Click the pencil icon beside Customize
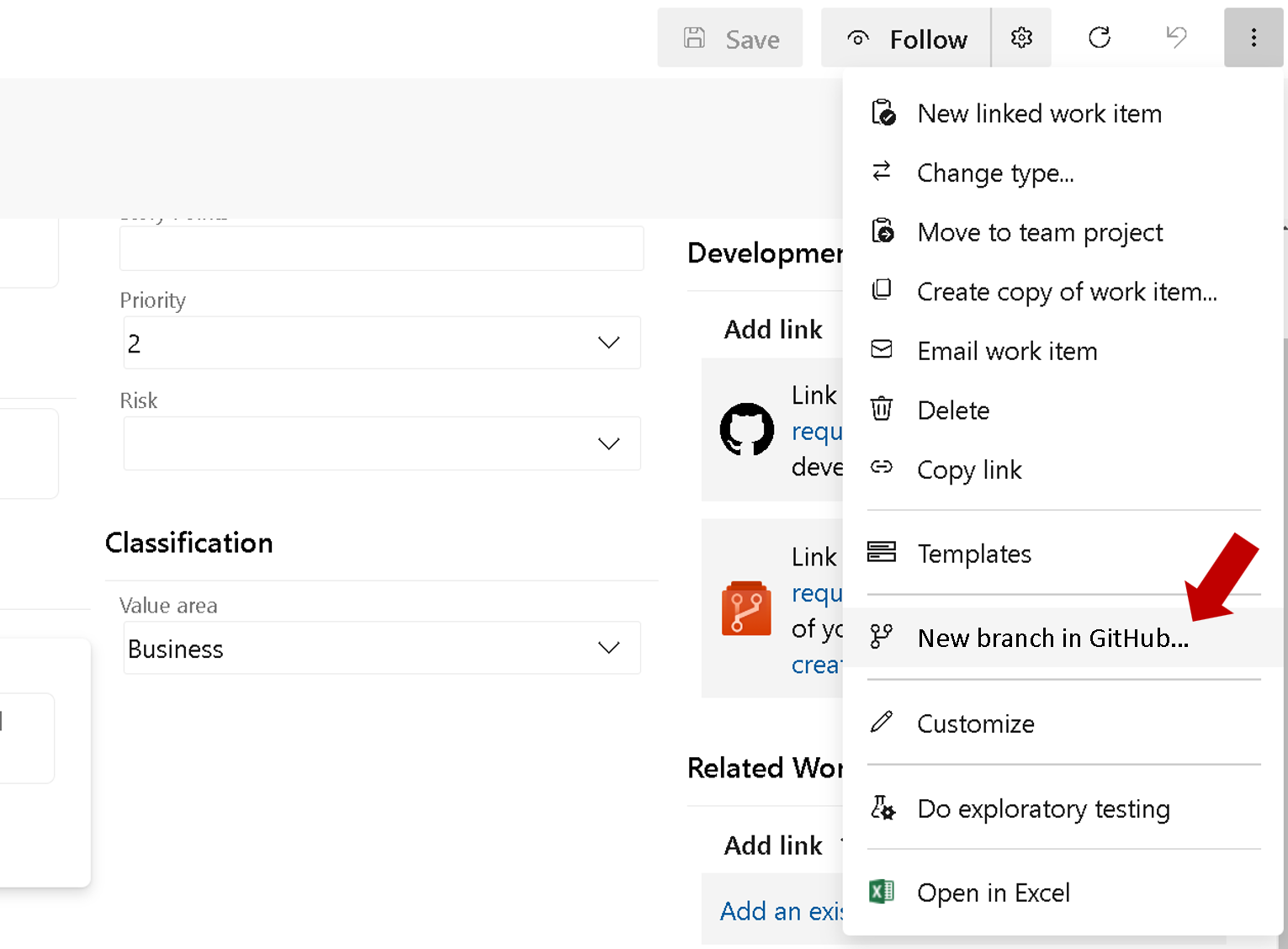 pyautogui.click(x=881, y=722)
